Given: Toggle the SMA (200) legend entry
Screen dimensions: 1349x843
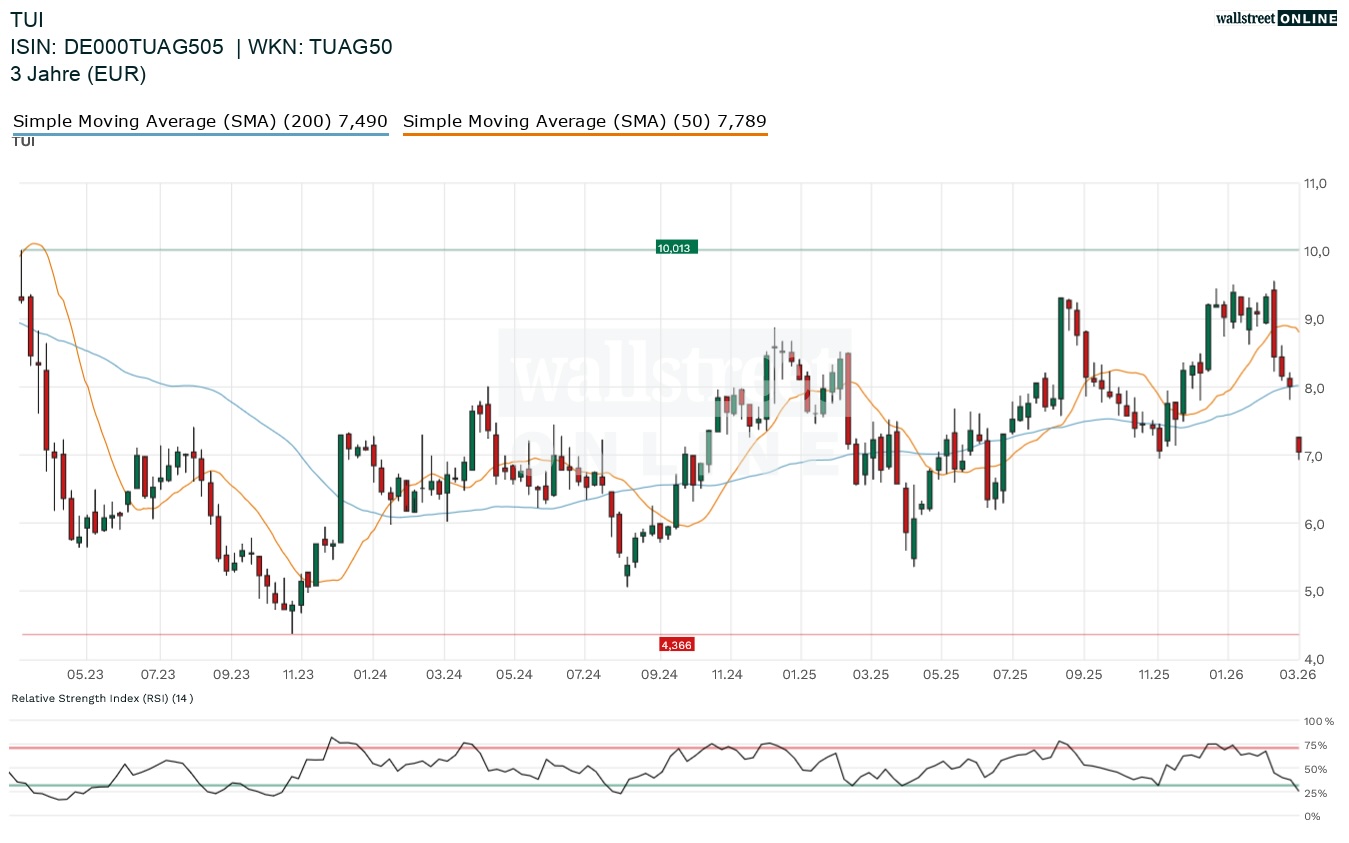Looking at the screenshot, I should tap(200, 122).
